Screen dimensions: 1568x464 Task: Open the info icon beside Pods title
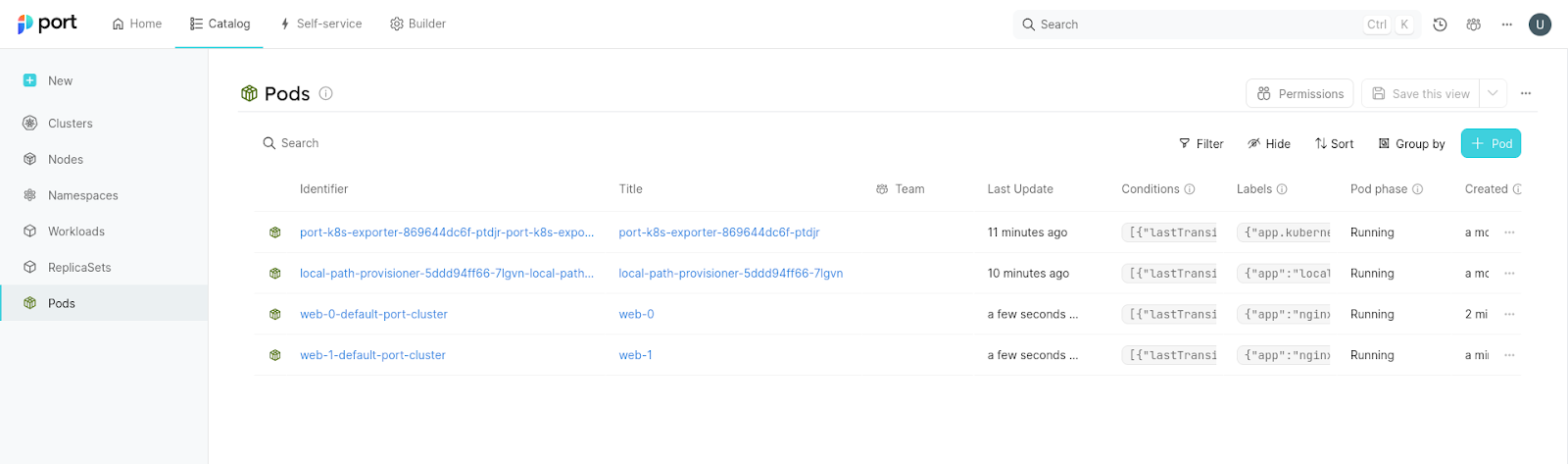point(326,93)
